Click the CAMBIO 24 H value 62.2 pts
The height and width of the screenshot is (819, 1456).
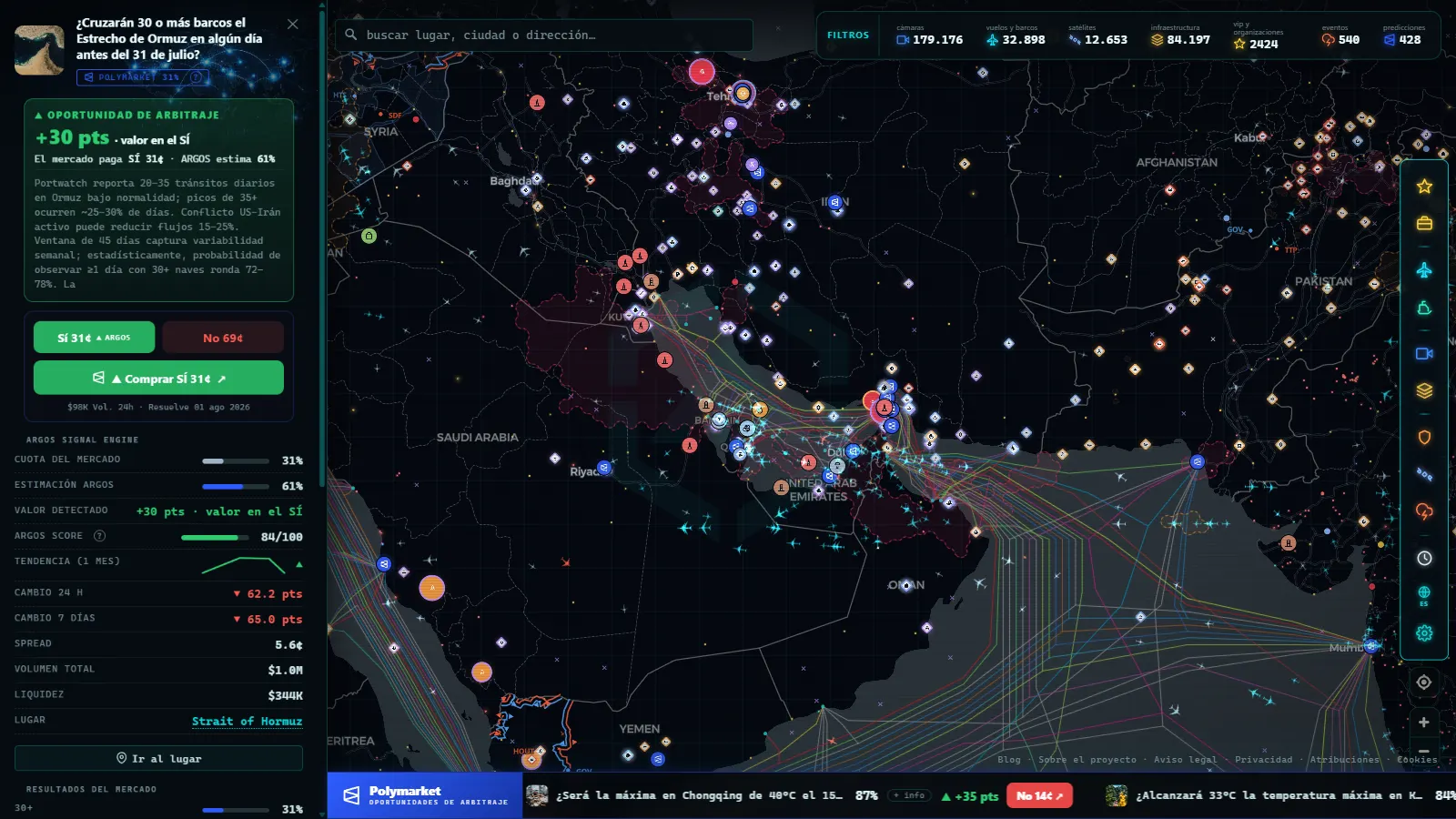point(268,593)
